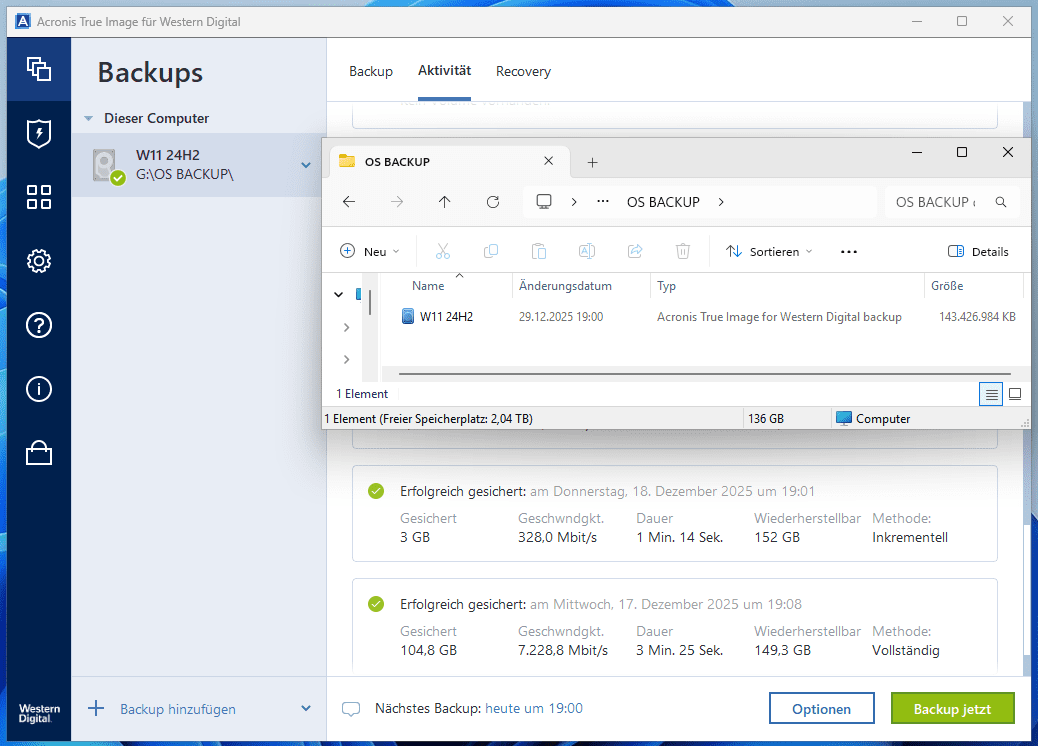This screenshot has width=1038, height=746.
Task: Go forward in the Explorer window
Action: coord(397,202)
